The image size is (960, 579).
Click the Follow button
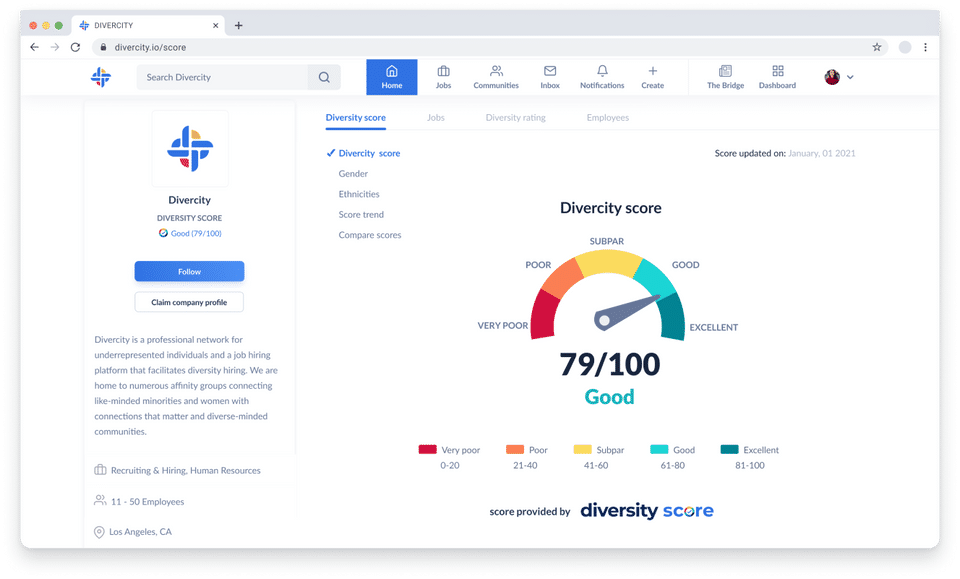pos(189,271)
